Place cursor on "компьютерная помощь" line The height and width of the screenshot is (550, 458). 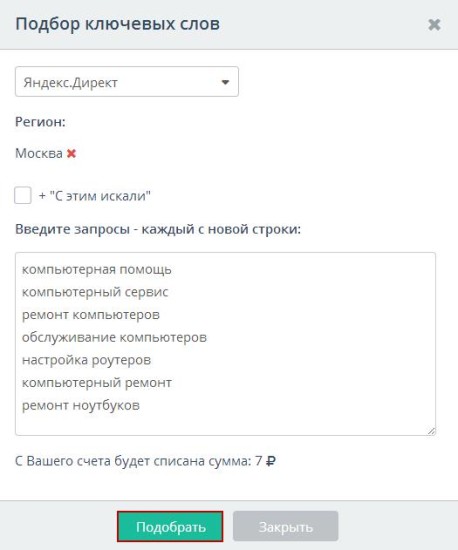(97, 270)
